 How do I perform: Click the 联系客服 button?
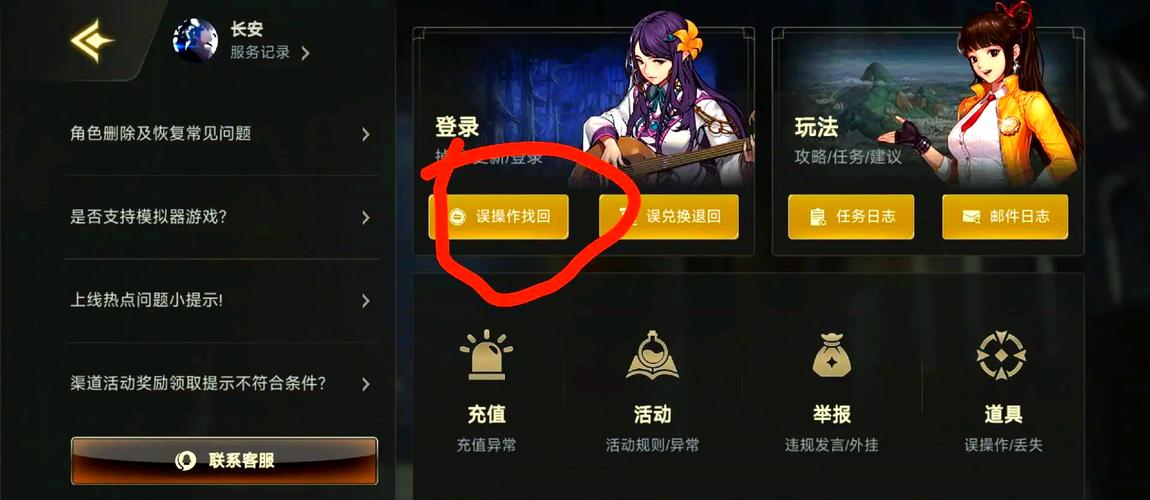tap(224, 460)
